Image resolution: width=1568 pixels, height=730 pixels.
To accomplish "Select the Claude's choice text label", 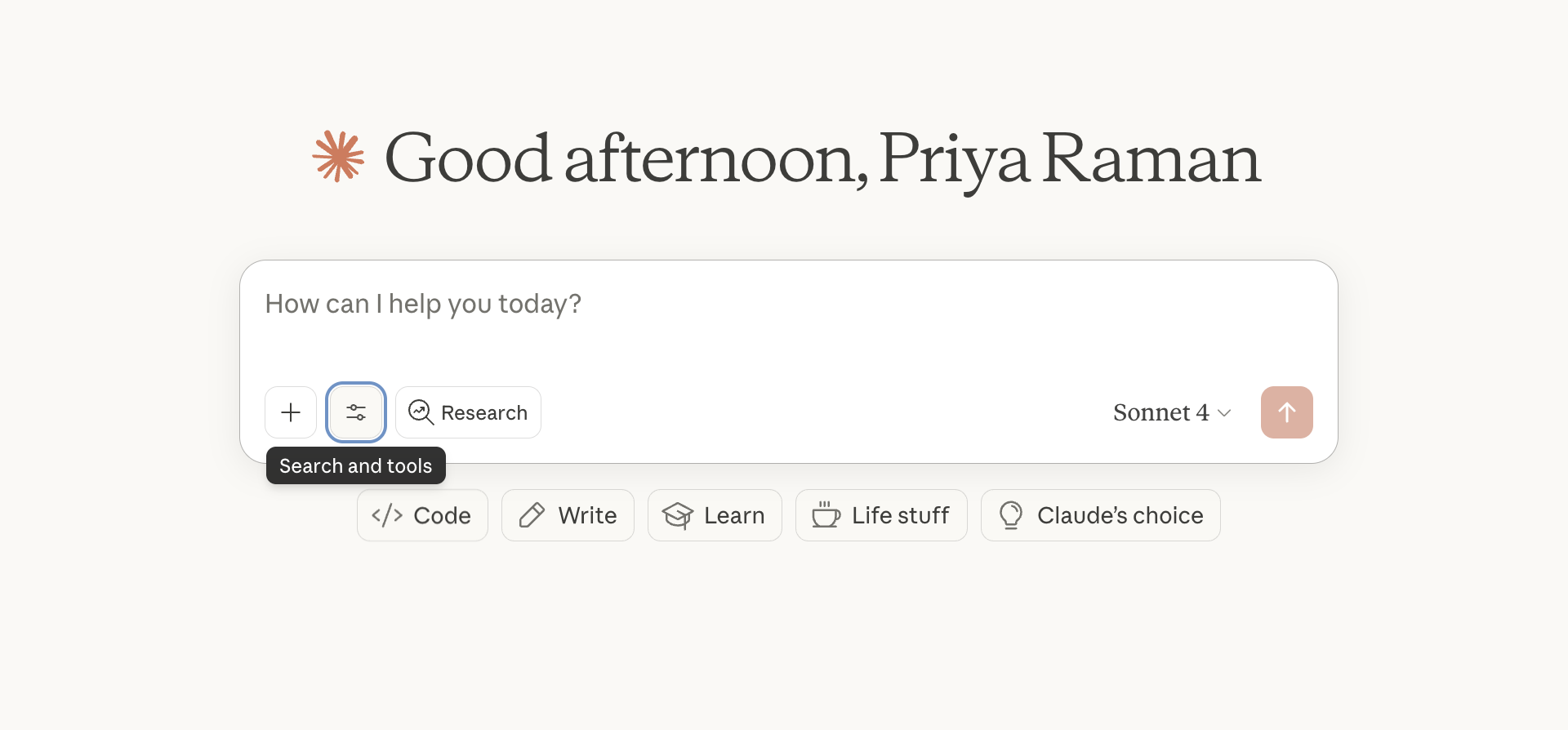I will pyautogui.click(x=1120, y=515).
